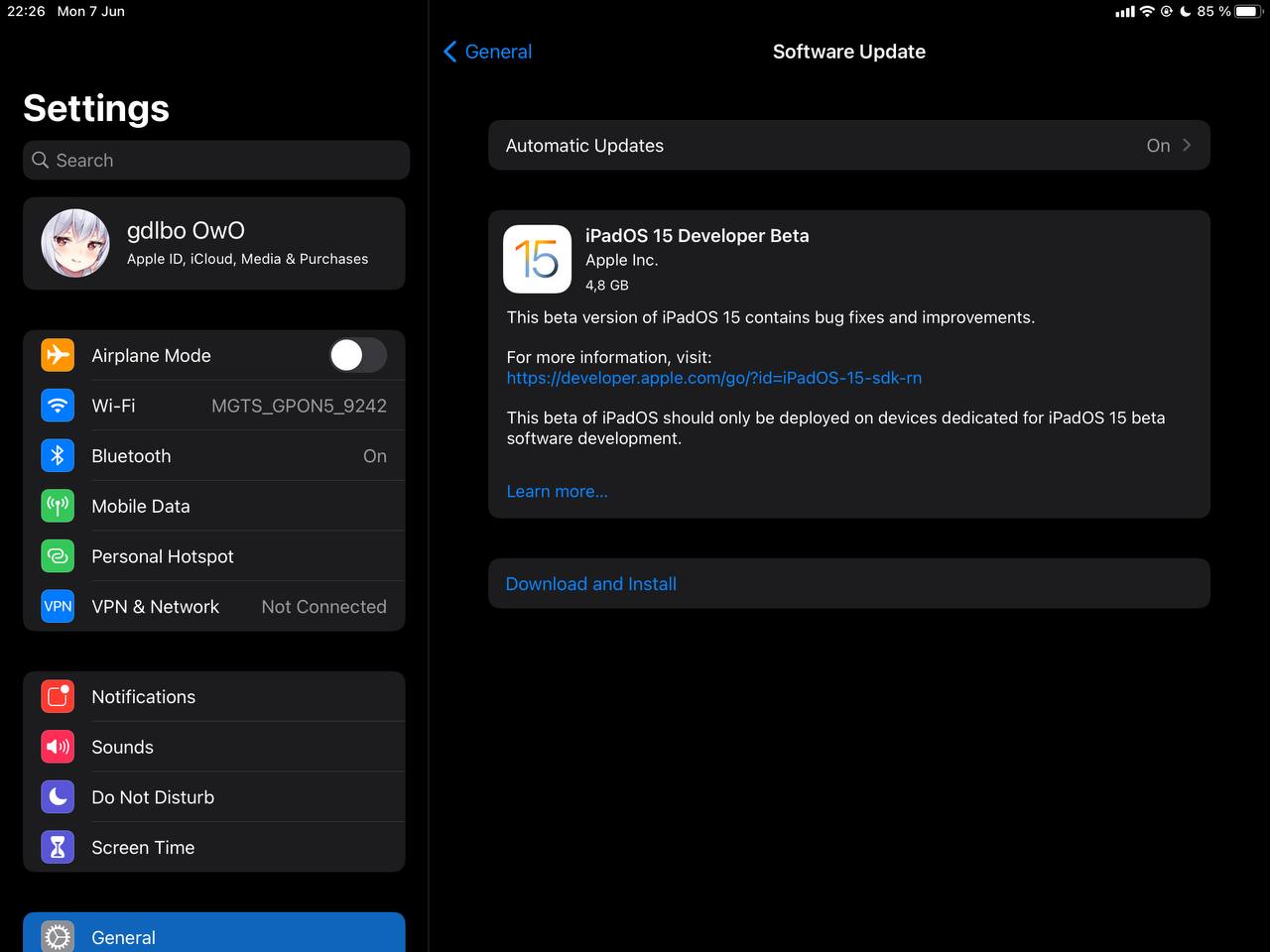The height and width of the screenshot is (952, 1270).
Task: Open Bluetooth settings row
Action: point(214,456)
